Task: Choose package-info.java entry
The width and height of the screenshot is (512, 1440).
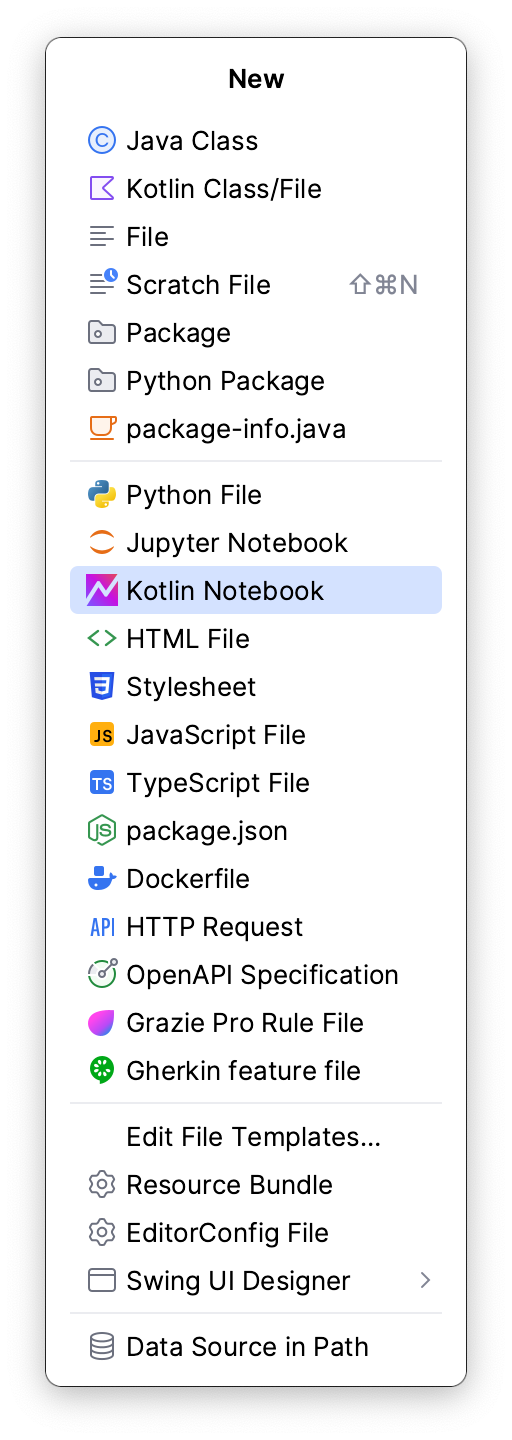Action: [256, 429]
